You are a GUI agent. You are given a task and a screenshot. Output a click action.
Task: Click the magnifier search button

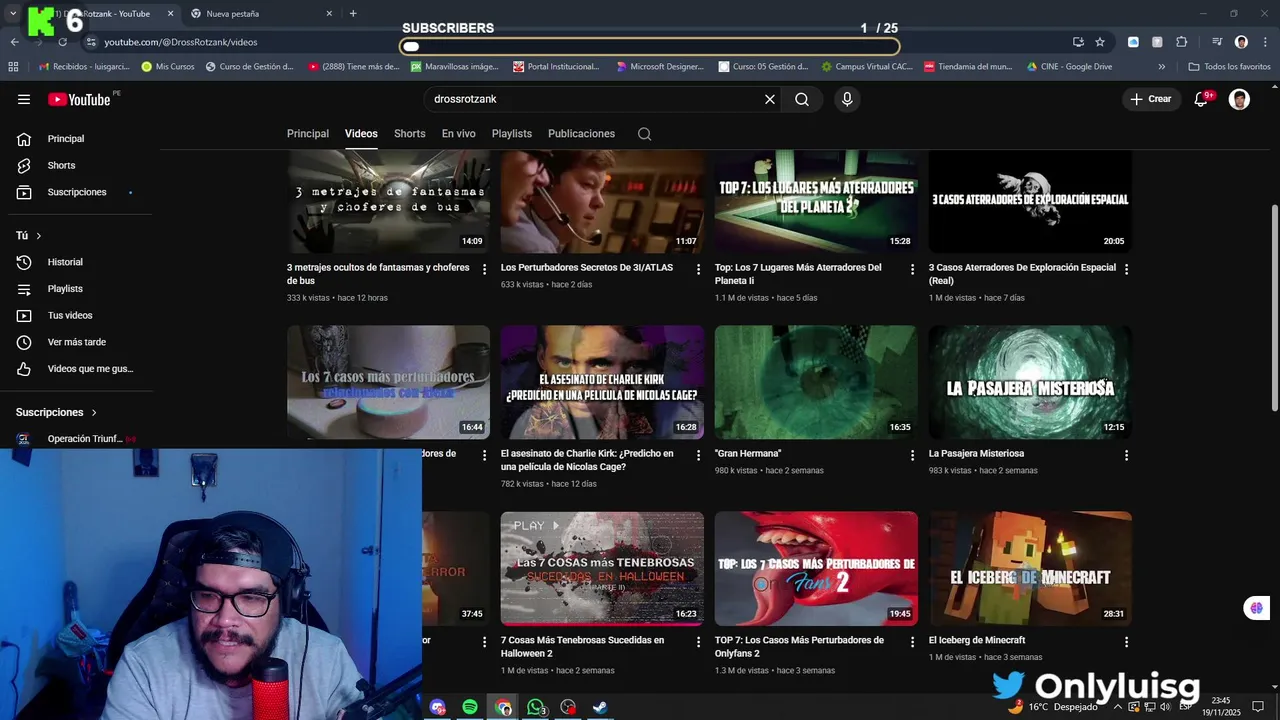(x=802, y=99)
